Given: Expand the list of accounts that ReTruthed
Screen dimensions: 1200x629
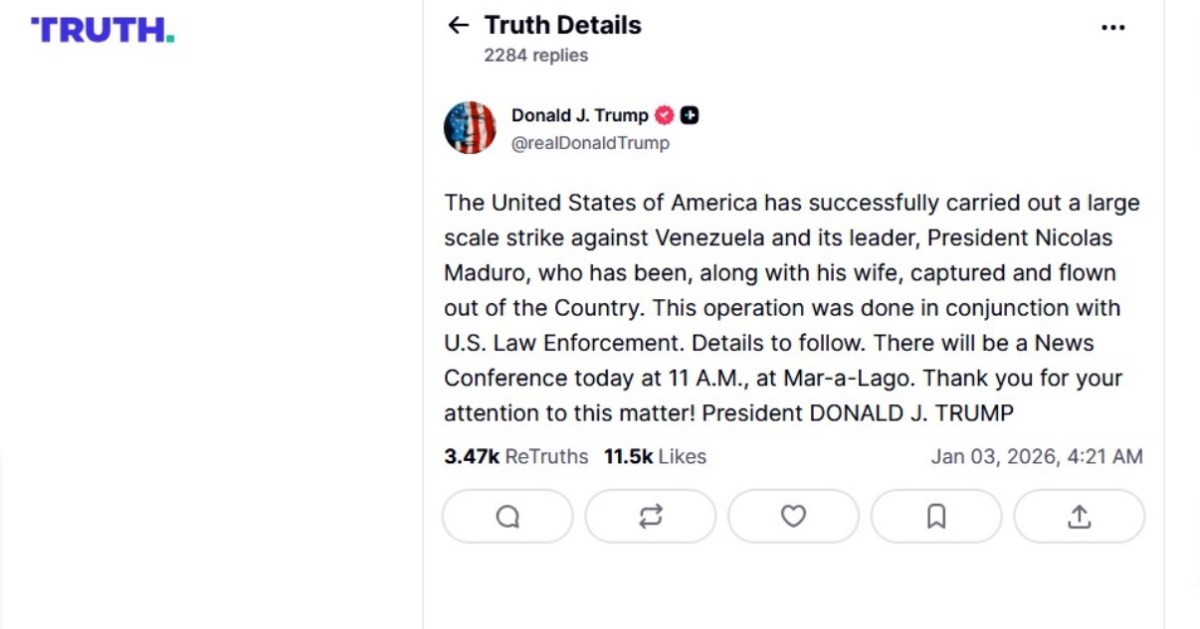Looking at the screenshot, I should pyautogui.click(x=515, y=456).
